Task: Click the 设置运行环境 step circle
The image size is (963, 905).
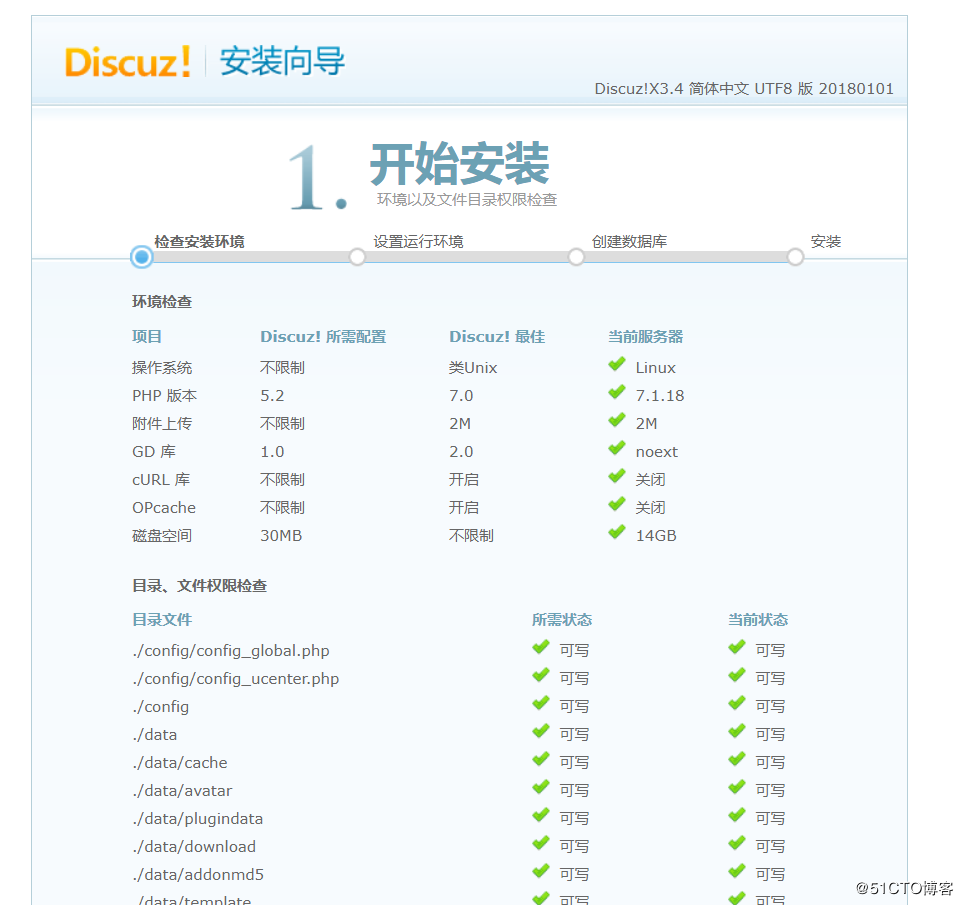Action: (357, 257)
